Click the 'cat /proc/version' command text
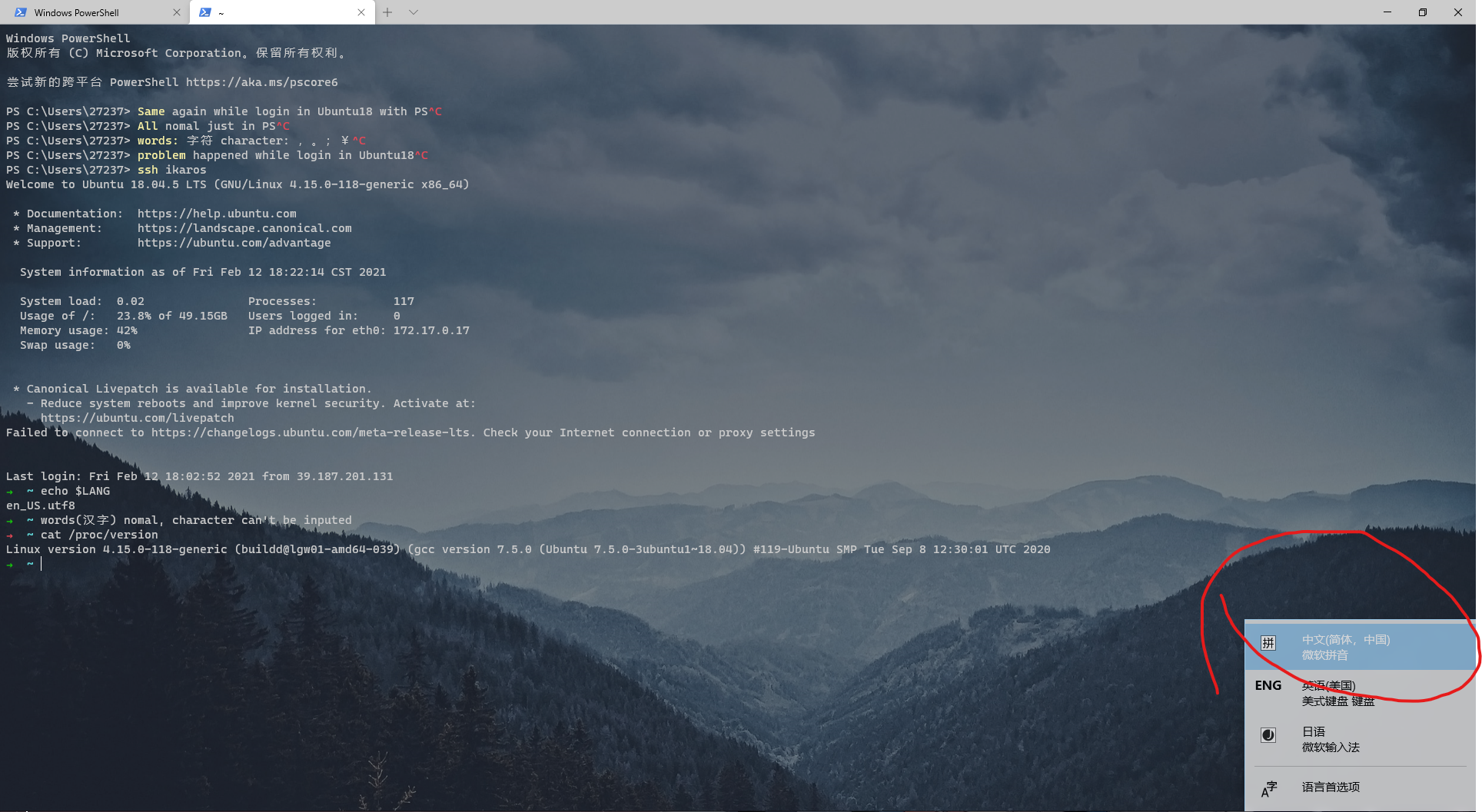Screen dimensions: 1482x812 point(99,535)
